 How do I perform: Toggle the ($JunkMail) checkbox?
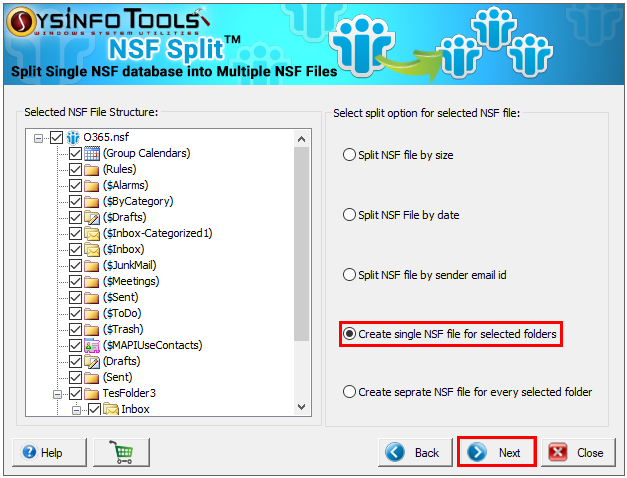[76, 266]
